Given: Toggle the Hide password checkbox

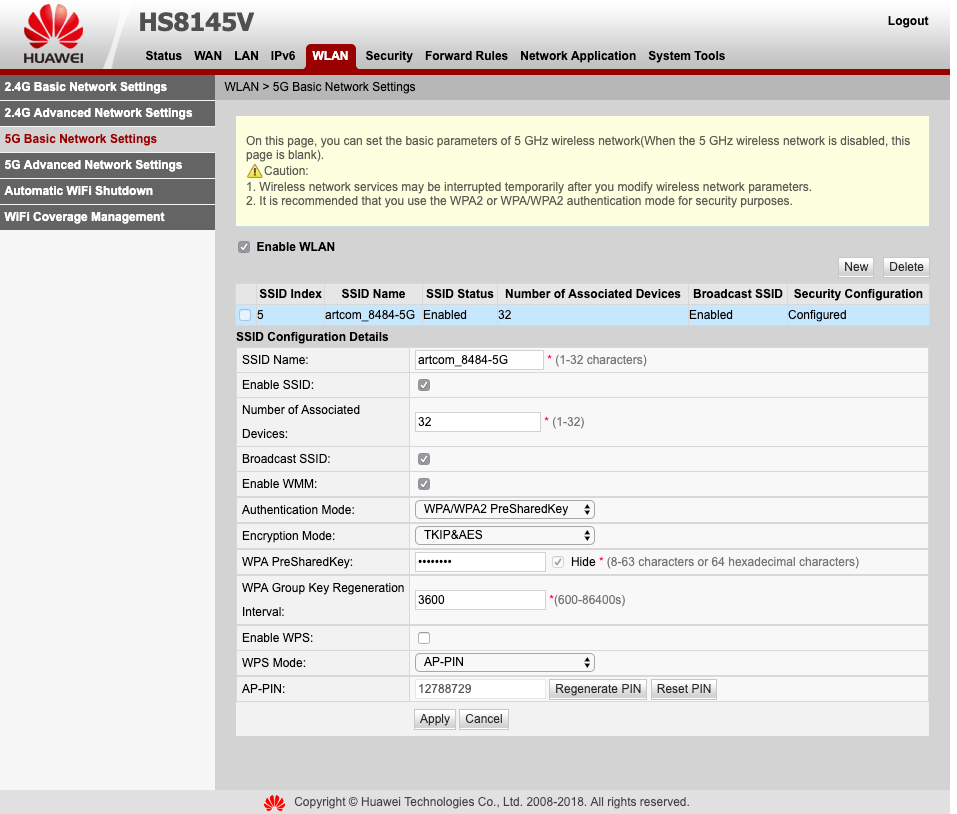Looking at the screenshot, I should 558,562.
